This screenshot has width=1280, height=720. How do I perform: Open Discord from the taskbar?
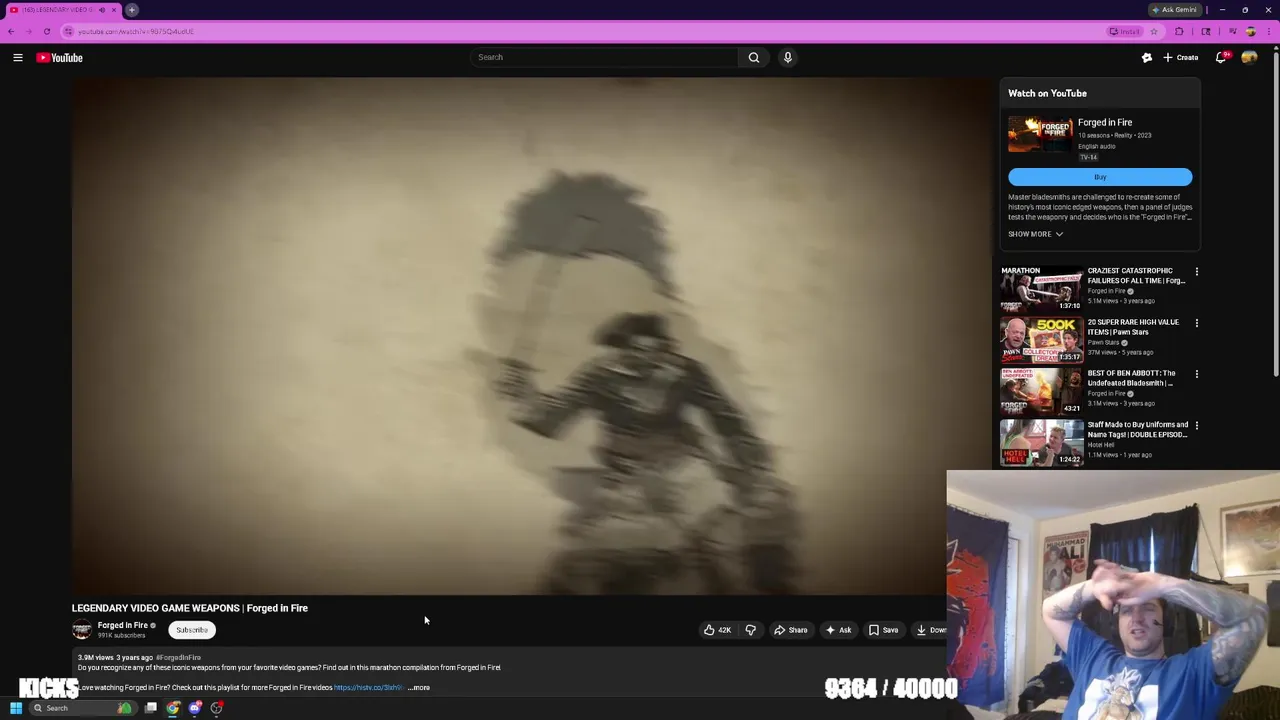(x=195, y=708)
